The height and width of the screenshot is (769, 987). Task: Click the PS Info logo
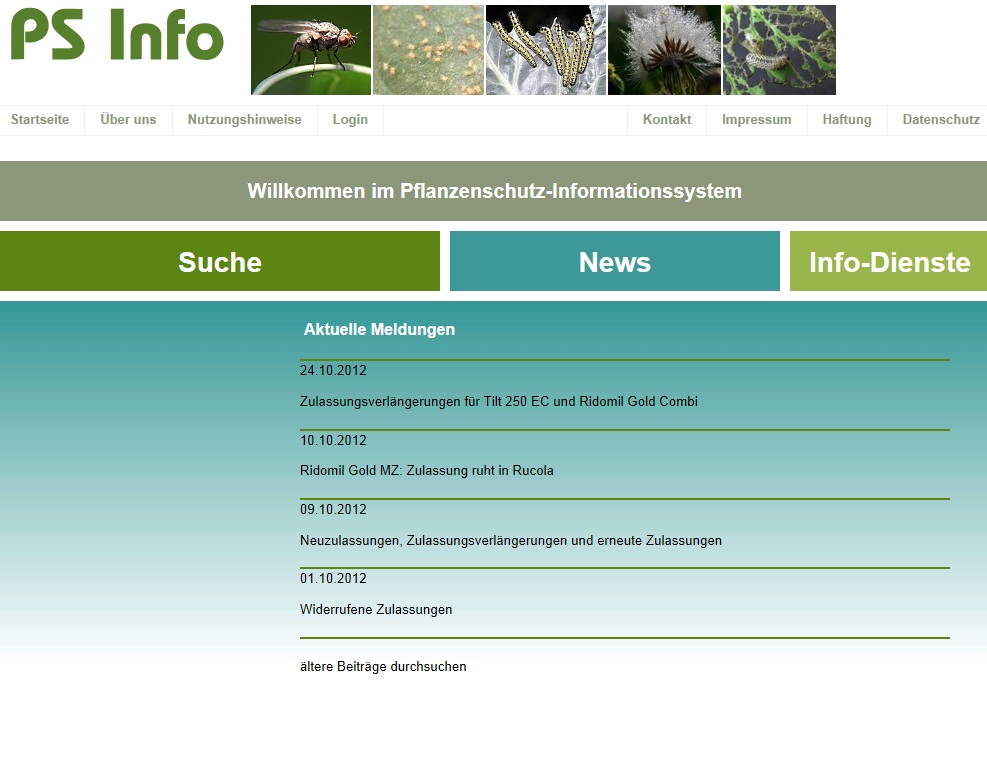tap(117, 36)
